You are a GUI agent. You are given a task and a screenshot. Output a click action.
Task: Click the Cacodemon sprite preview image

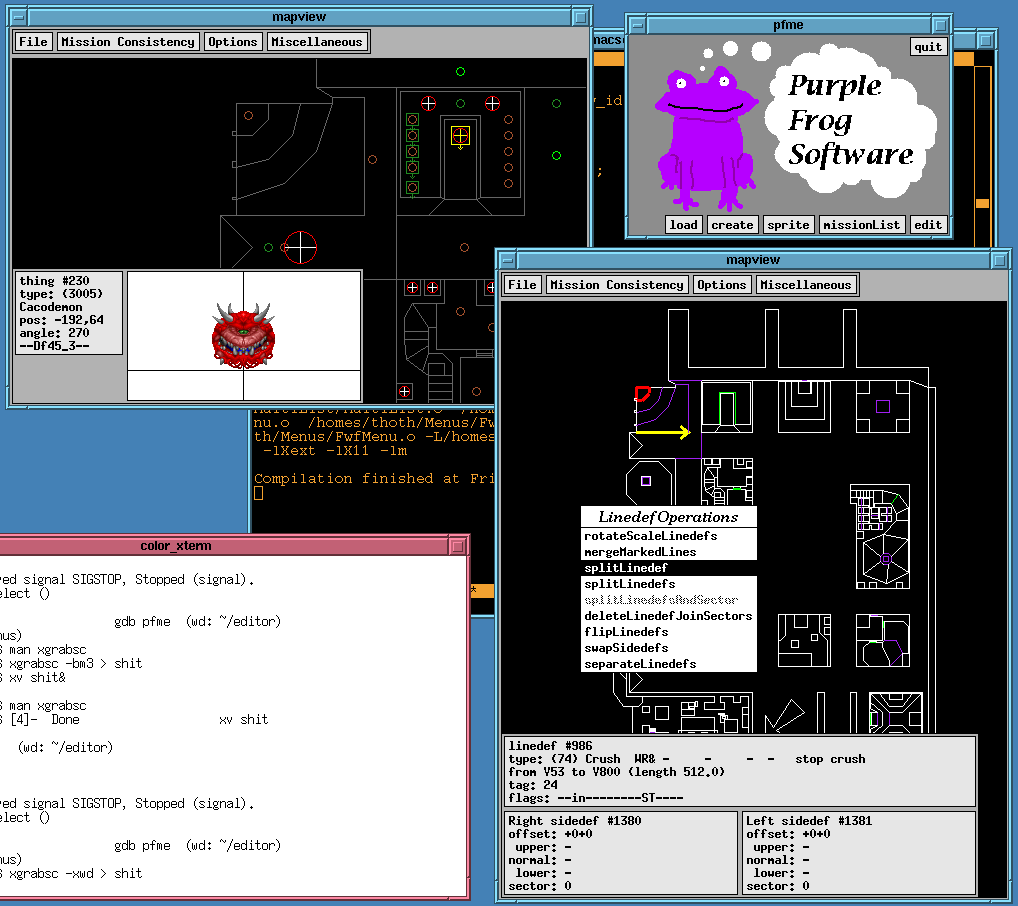click(242, 336)
